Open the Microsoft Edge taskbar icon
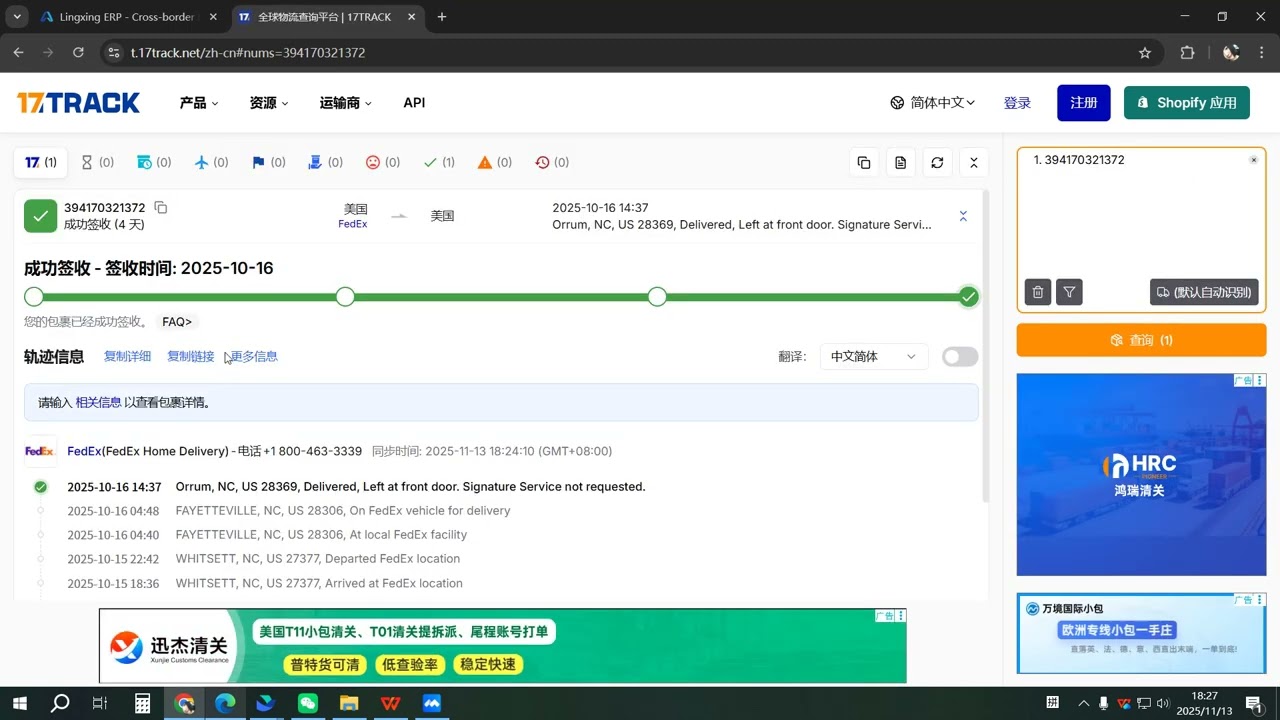Image resolution: width=1280 pixels, height=720 pixels. [x=225, y=703]
